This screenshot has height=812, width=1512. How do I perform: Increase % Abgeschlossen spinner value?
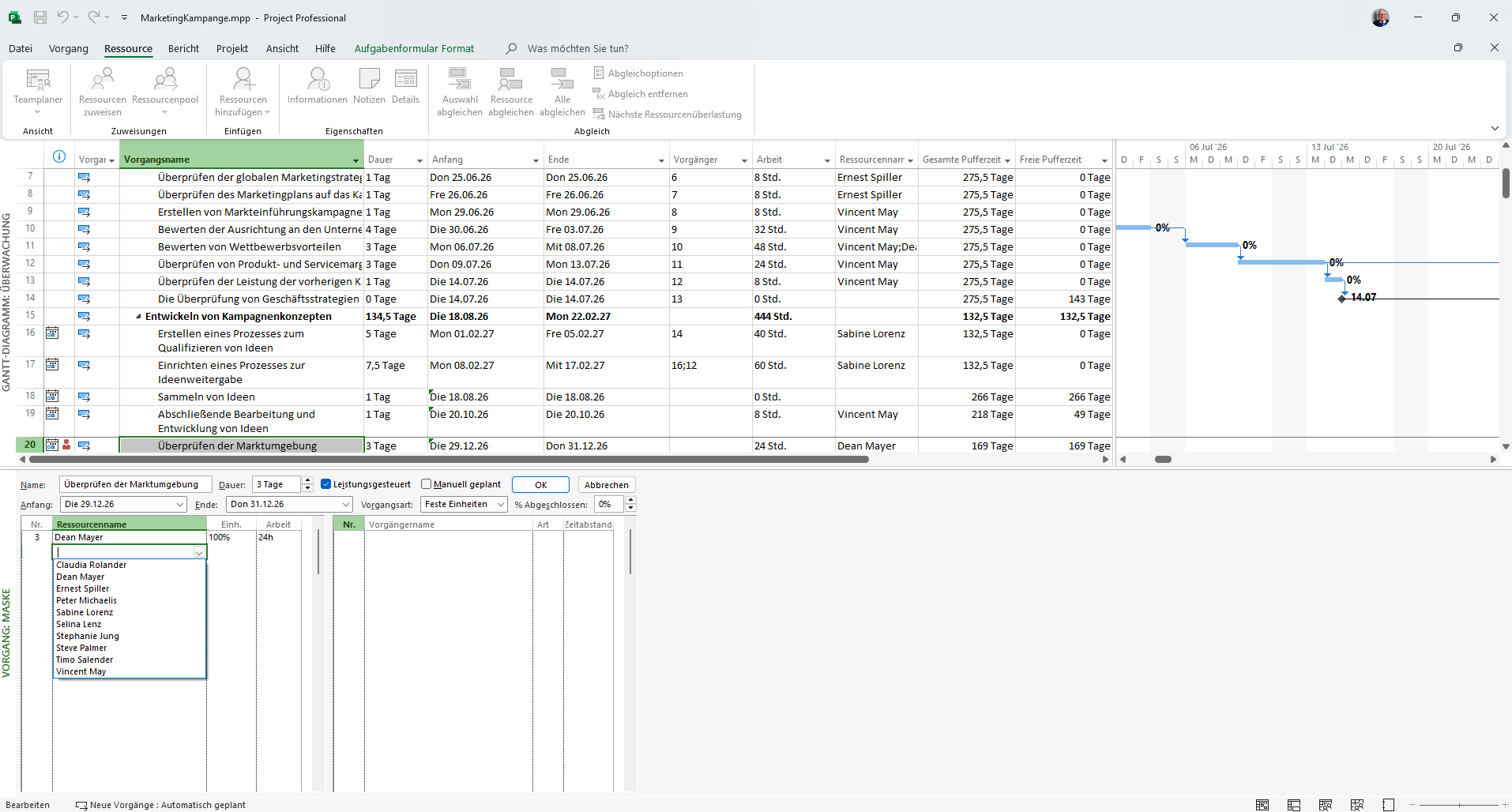(630, 501)
